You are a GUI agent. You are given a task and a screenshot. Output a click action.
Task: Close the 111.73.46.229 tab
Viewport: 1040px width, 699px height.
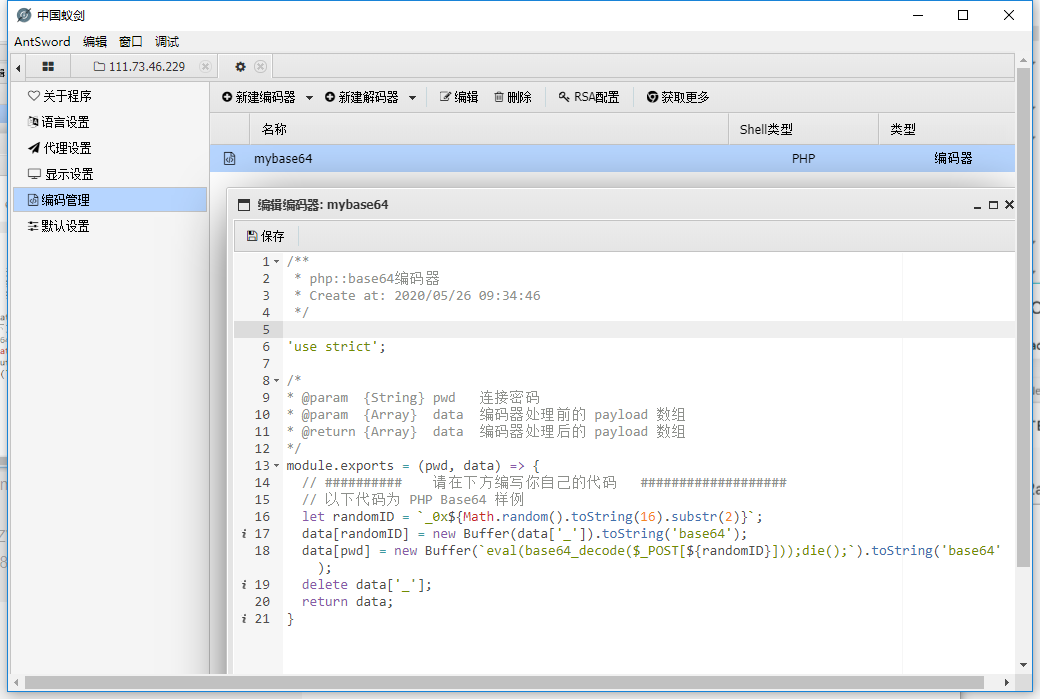[206, 66]
